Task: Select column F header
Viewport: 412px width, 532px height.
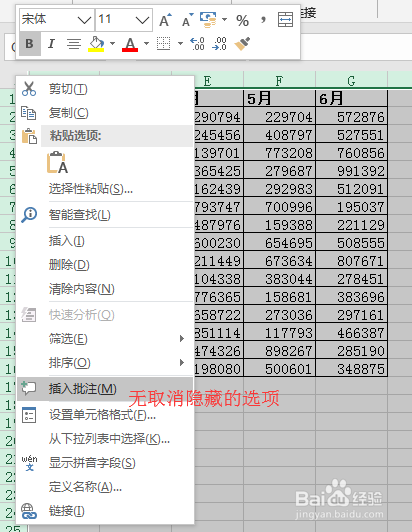Action: click(279, 80)
